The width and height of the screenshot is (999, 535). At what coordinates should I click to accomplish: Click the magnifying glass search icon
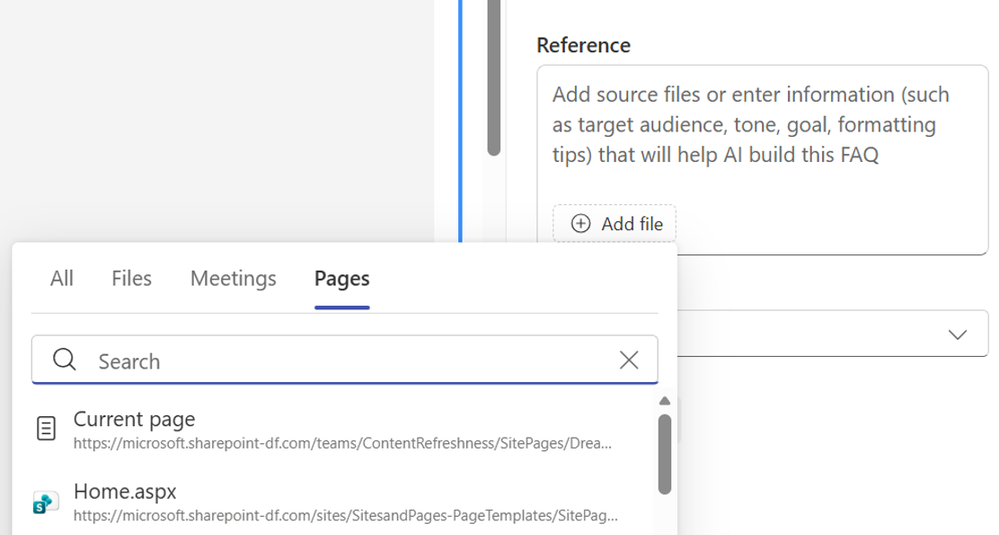coord(64,360)
